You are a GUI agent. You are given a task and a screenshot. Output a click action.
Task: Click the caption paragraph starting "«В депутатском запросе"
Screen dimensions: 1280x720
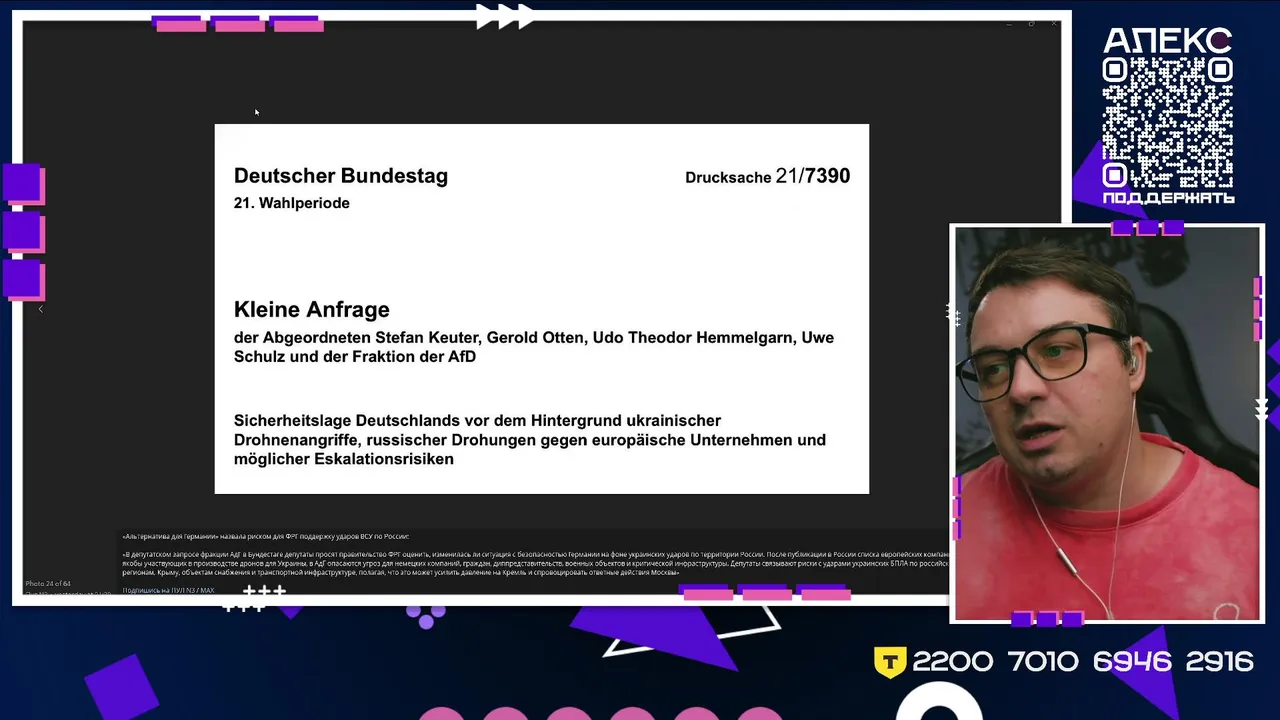point(535,563)
